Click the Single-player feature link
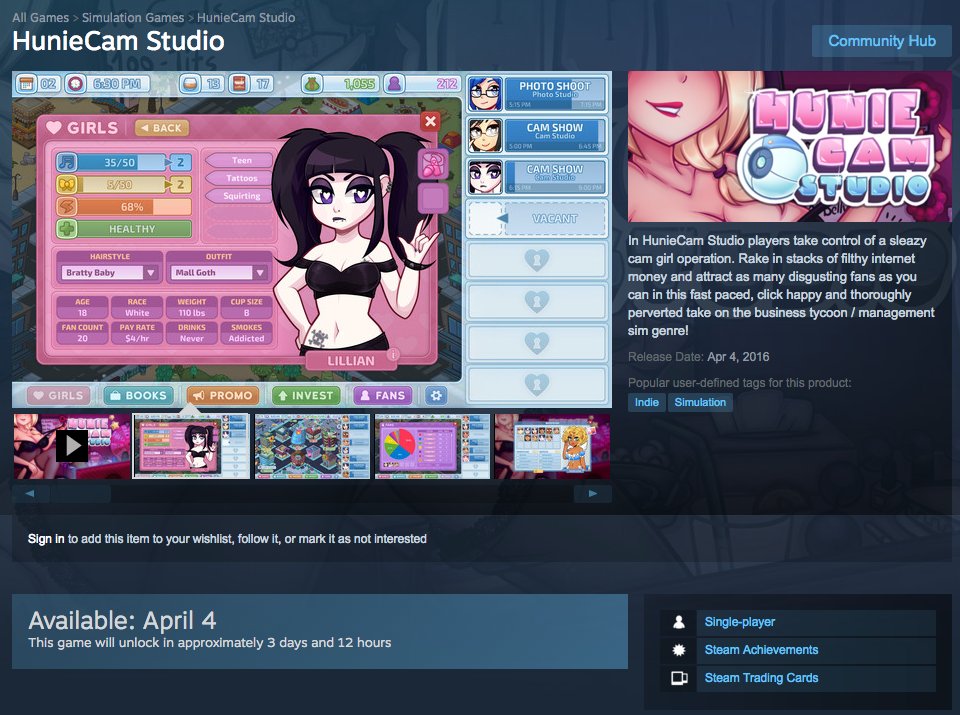960x715 pixels. click(740, 622)
